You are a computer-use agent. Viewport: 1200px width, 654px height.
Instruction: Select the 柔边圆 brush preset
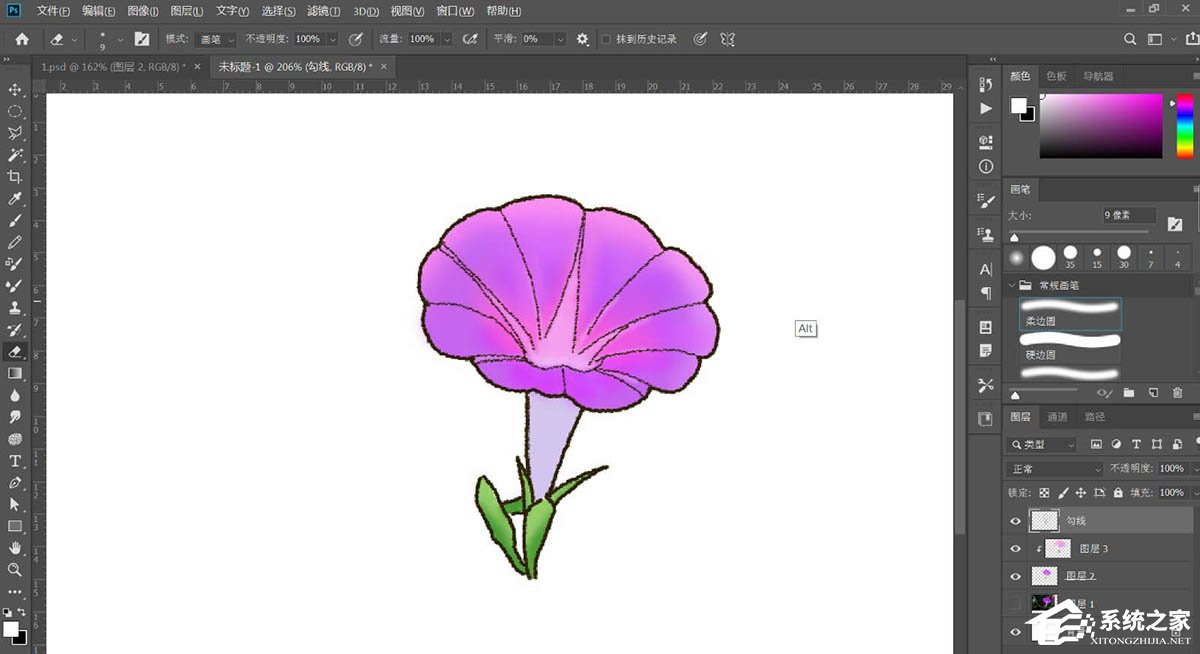click(x=1069, y=315)
